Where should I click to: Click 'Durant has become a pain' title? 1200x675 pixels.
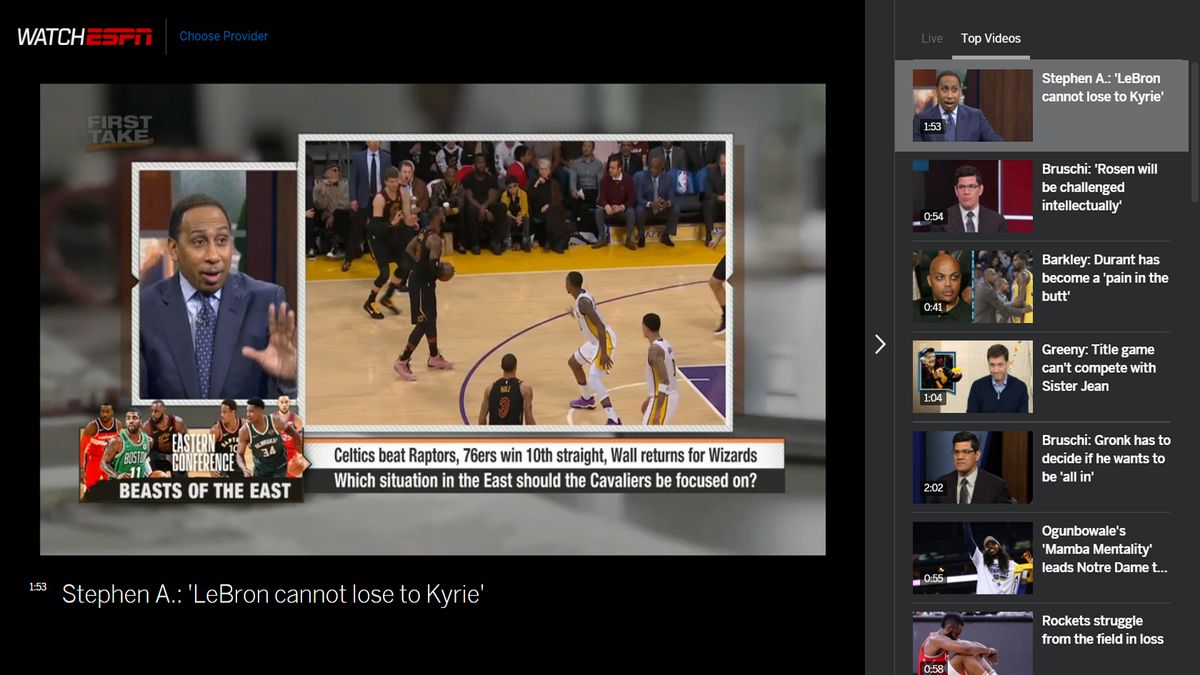(x=1105, y=278)
